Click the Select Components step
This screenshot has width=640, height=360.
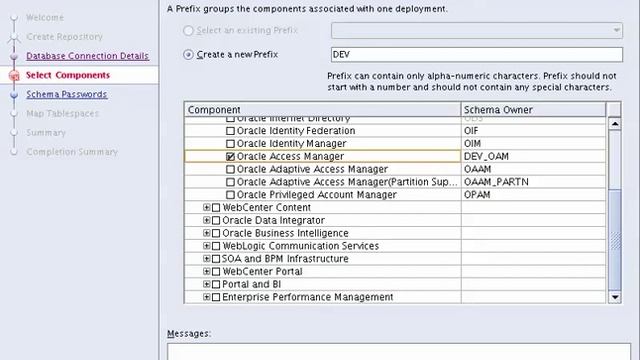coord(68,75)
